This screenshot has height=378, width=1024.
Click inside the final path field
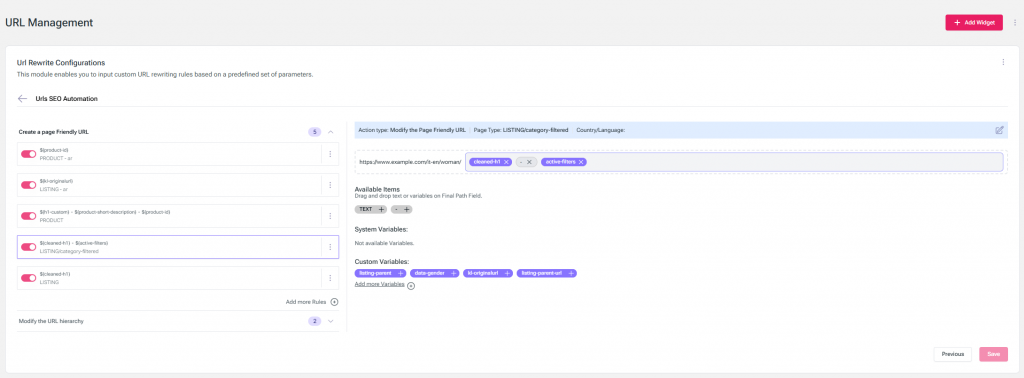point(734,162)
